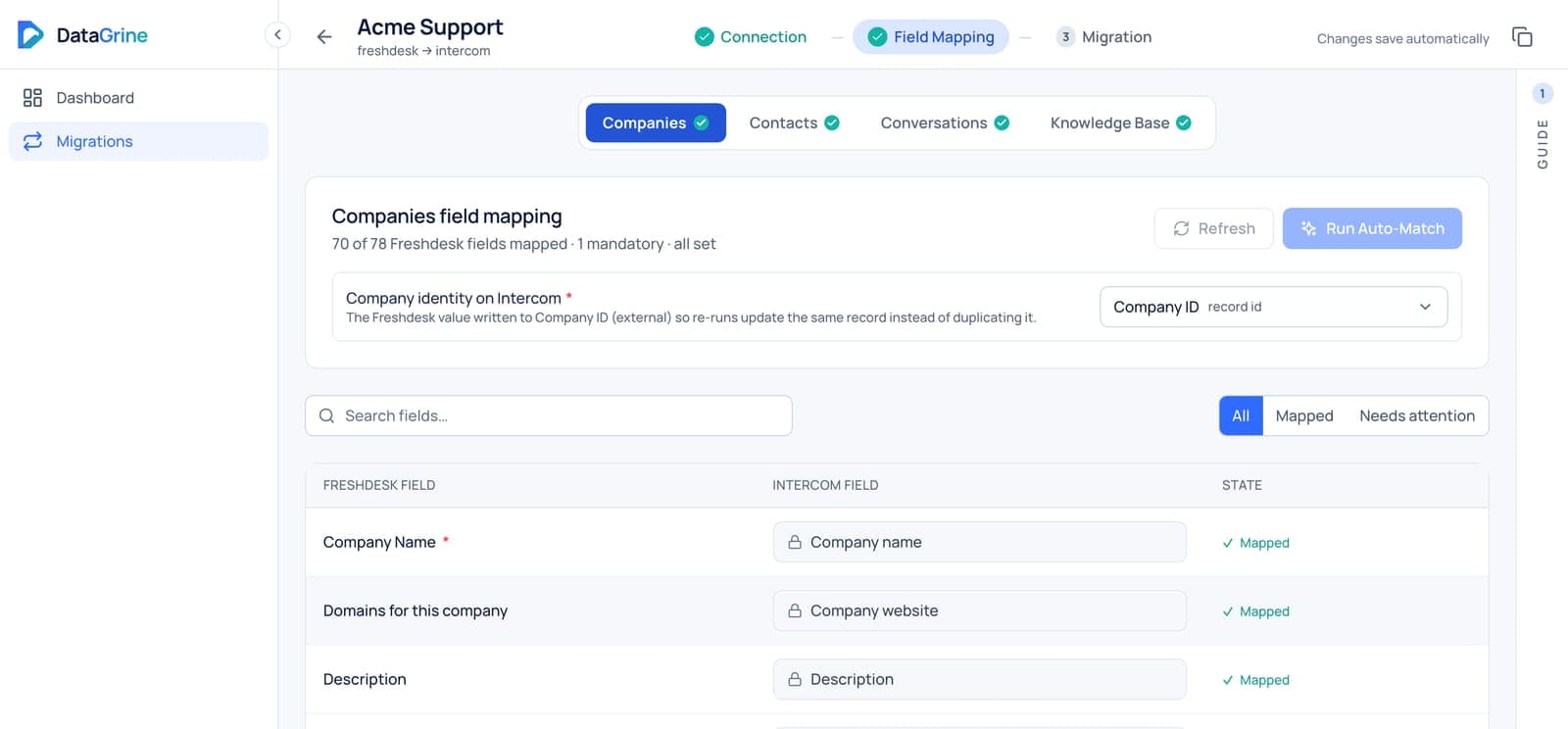Click the DataGrine logo
Viewport: 1568px width, 729px height.
(82, 35)
